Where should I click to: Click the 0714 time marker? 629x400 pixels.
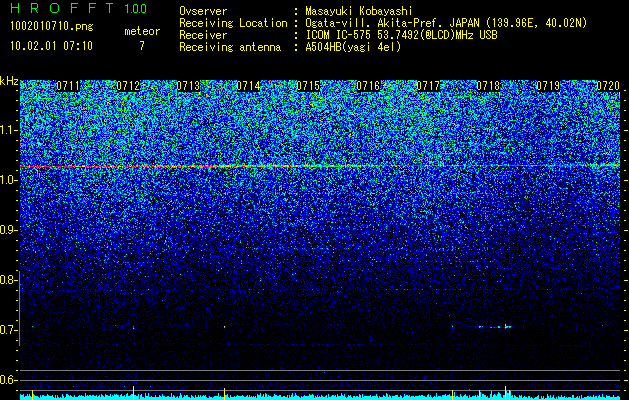click(248, 86)
